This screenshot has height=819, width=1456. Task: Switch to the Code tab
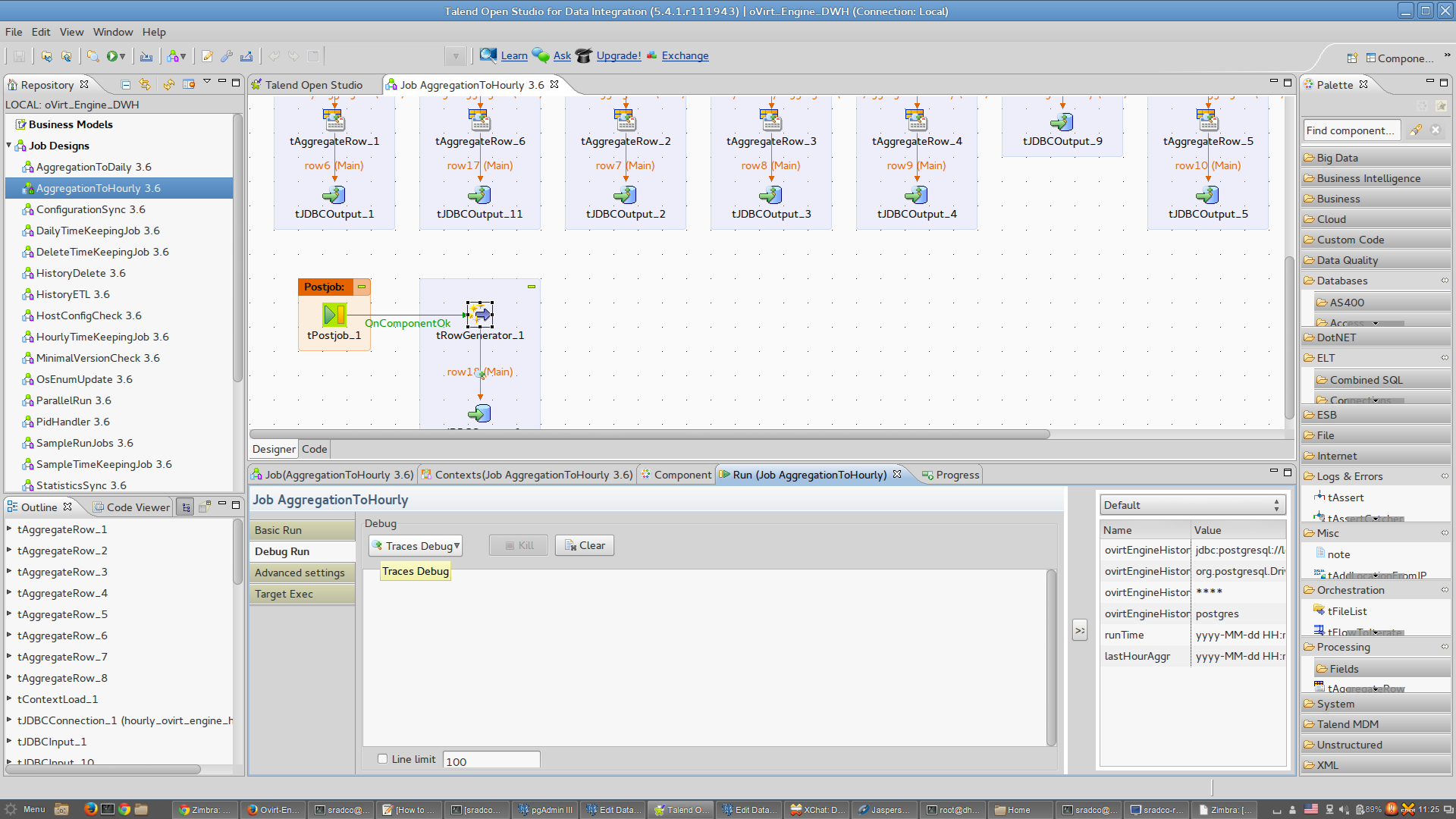click(314, 449)
